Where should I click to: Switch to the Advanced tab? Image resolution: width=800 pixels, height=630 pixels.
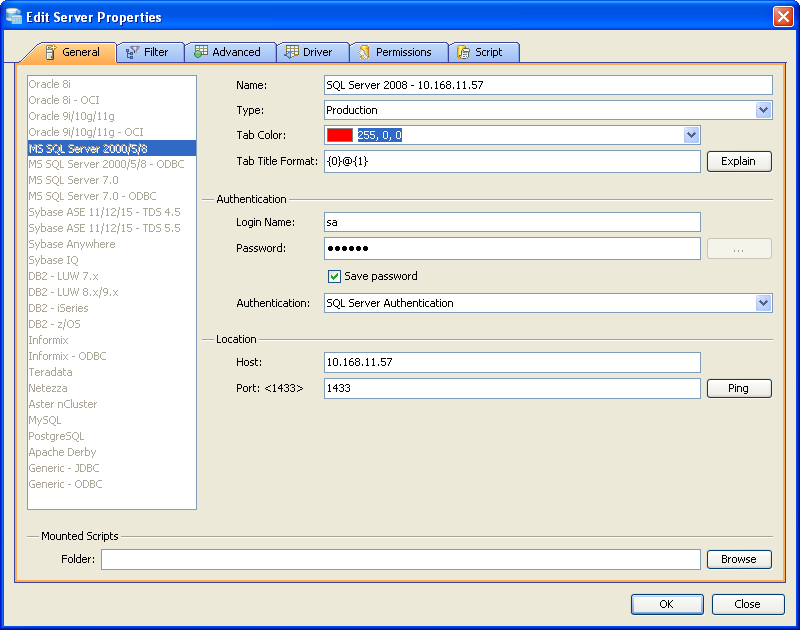pyautogui.click(x=230, y=52)
